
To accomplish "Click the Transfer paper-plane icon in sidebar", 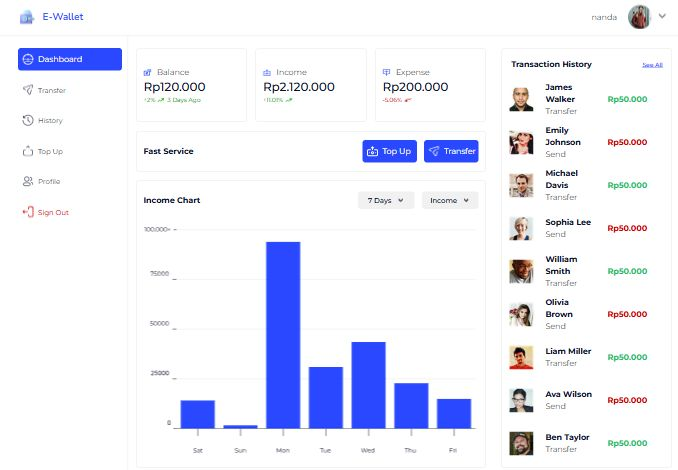I will [x=28, y=90].
